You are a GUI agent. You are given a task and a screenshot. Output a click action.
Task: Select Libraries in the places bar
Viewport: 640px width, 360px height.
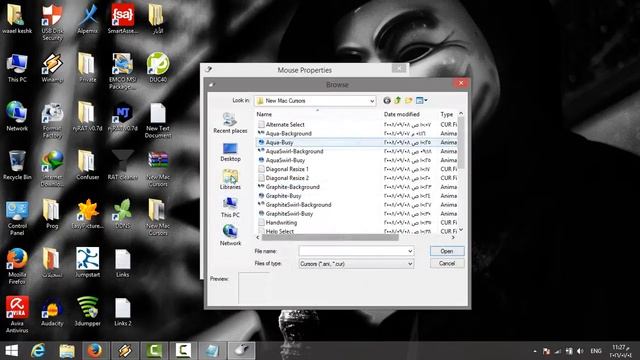click(x=230, y=180)
